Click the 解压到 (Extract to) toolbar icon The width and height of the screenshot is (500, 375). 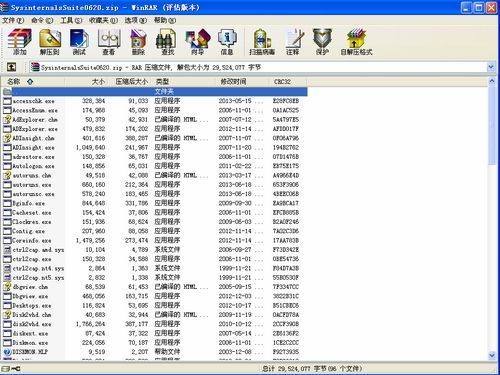tap(50, 42)
